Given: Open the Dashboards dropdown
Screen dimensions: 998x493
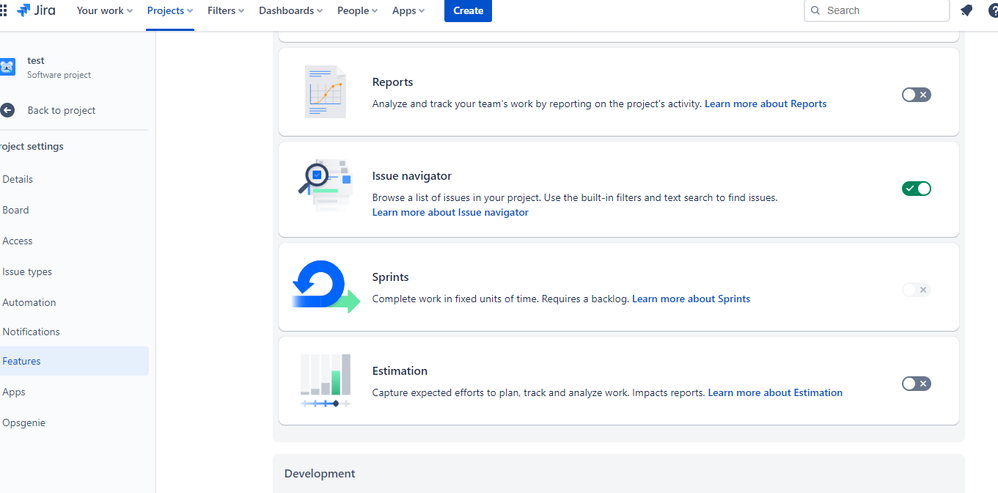Looking at the screenshot, I should click(290, 11).
